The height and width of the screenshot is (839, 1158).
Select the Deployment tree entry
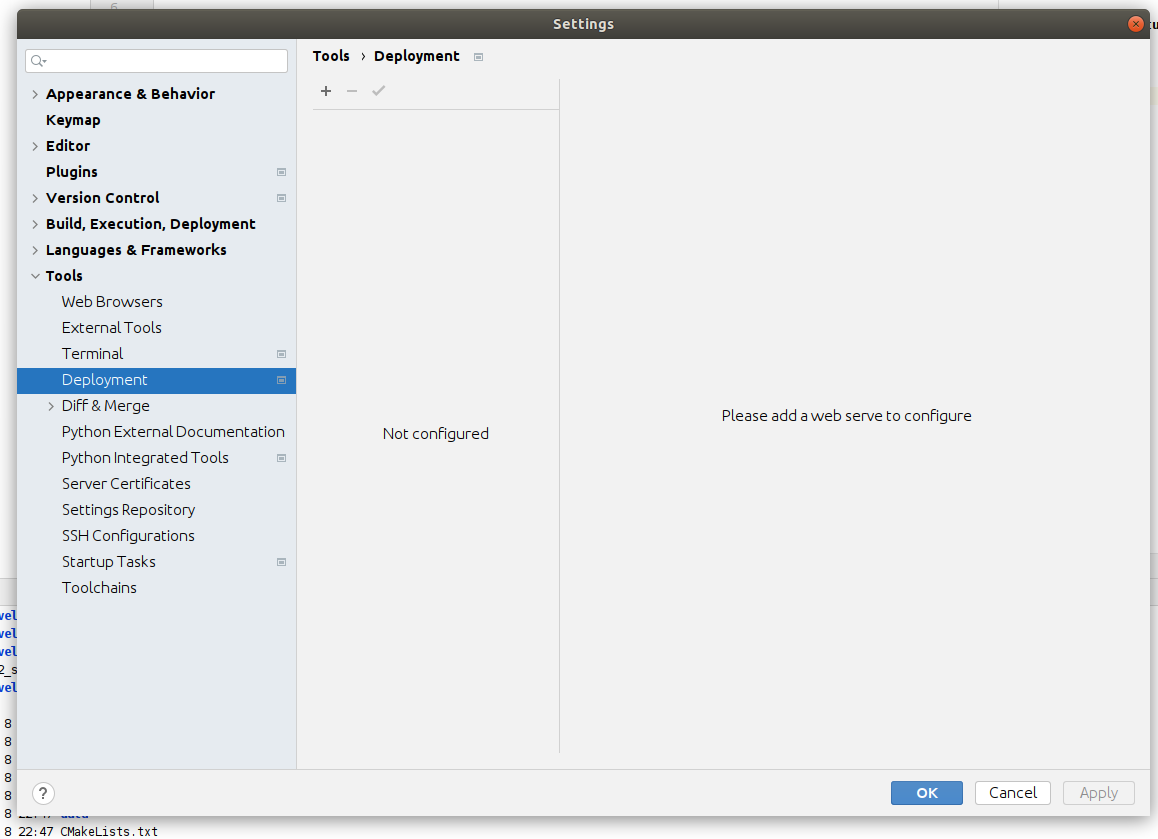[157, 380]
